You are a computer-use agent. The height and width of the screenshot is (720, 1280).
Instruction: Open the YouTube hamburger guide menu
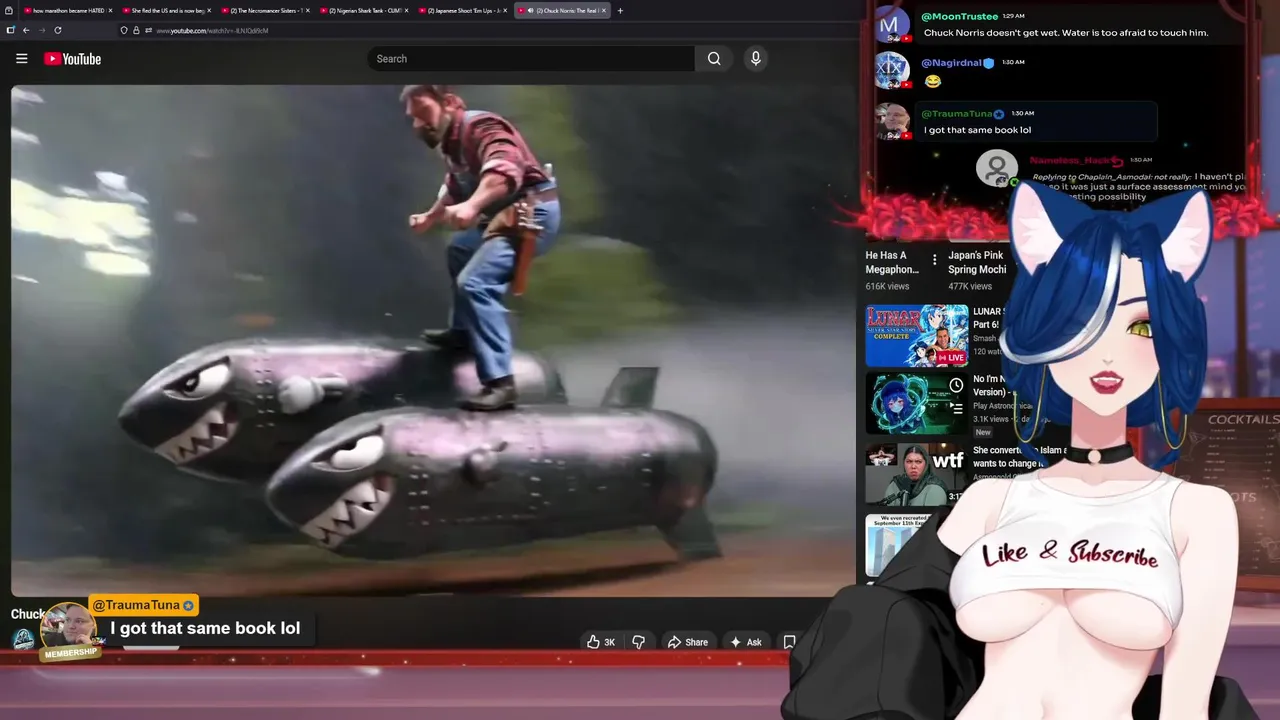(x=21, y=59)
